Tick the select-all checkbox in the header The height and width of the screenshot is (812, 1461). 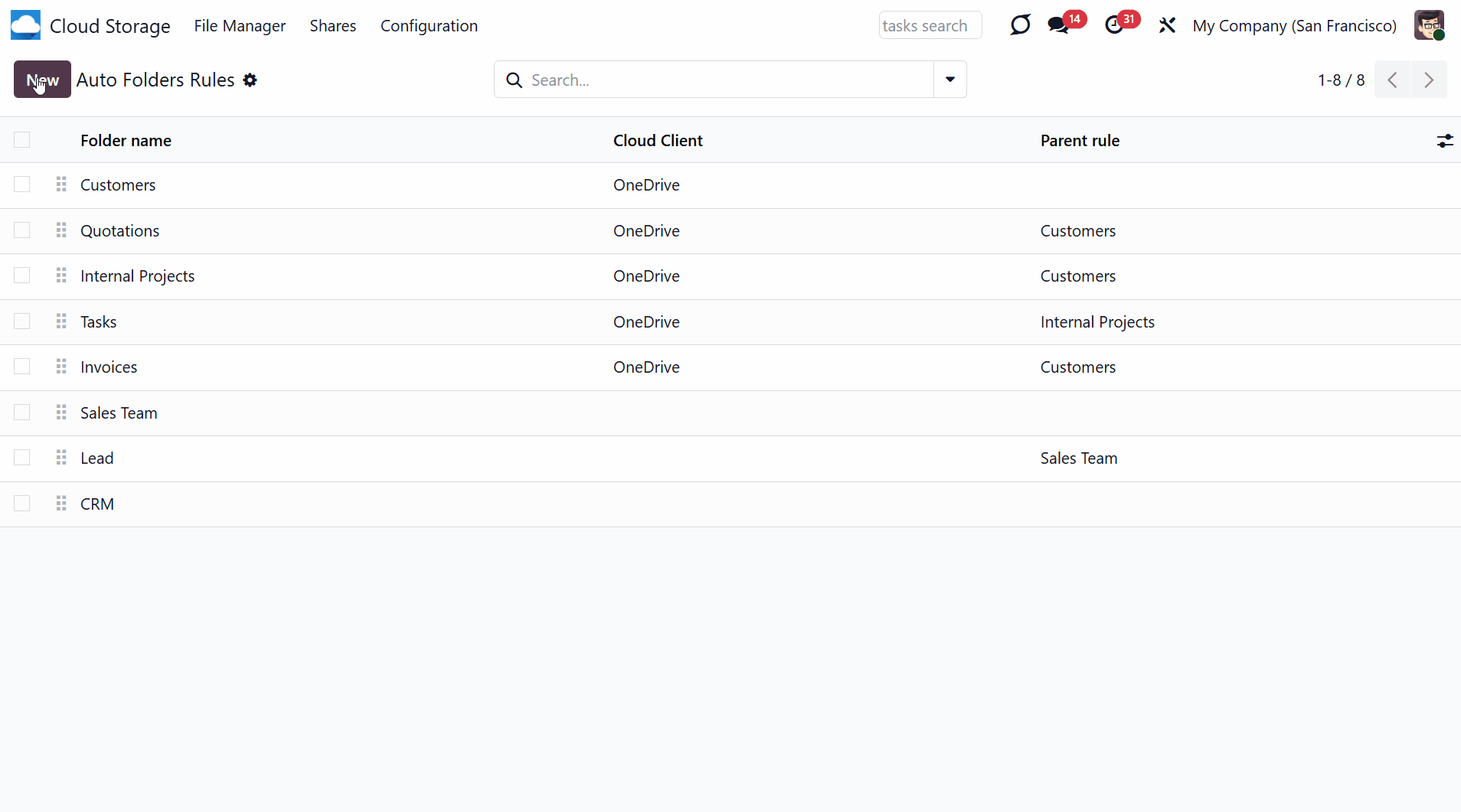pos(22,140)
